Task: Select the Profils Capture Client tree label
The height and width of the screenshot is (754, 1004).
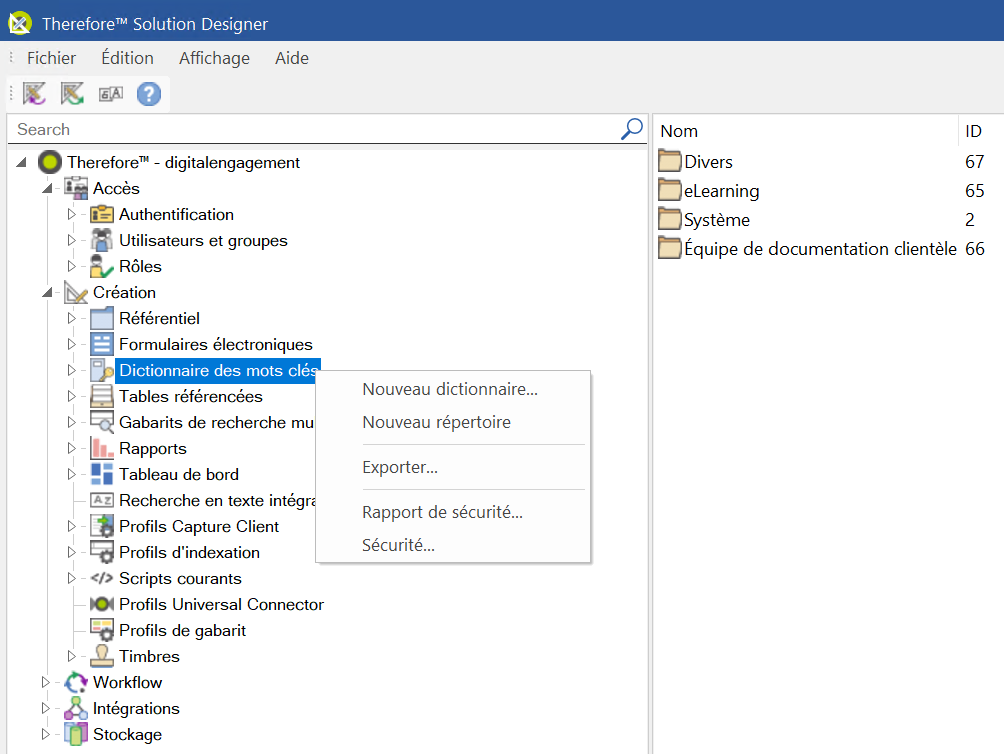Action: [199, 526]
